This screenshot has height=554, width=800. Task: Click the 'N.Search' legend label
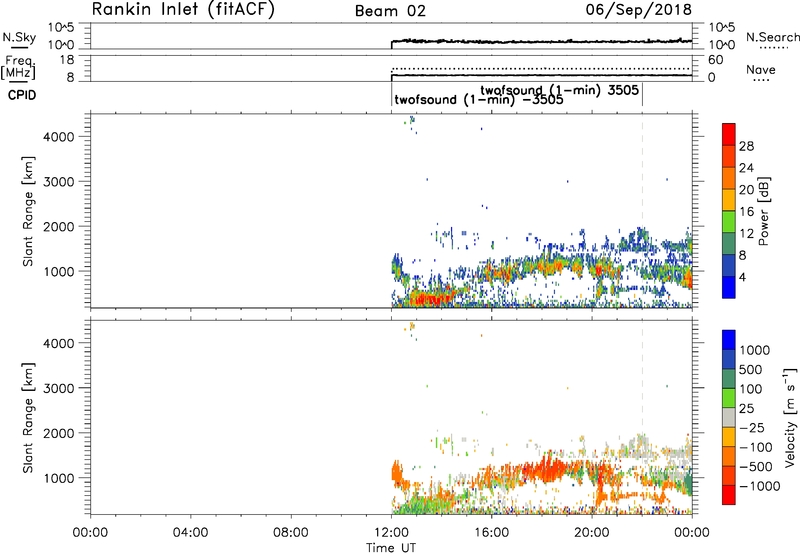point(772,37)
